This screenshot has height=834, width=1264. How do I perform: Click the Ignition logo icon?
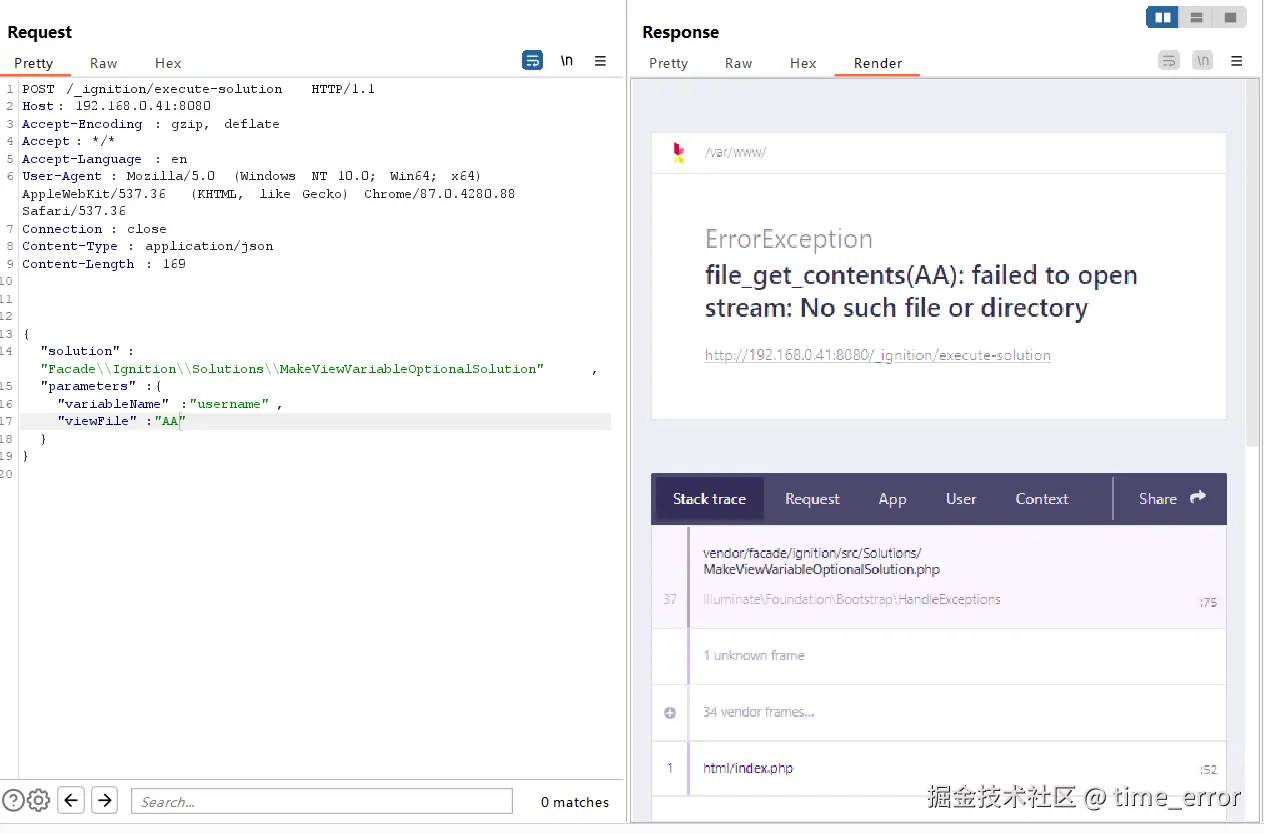[x=679, y=153]
